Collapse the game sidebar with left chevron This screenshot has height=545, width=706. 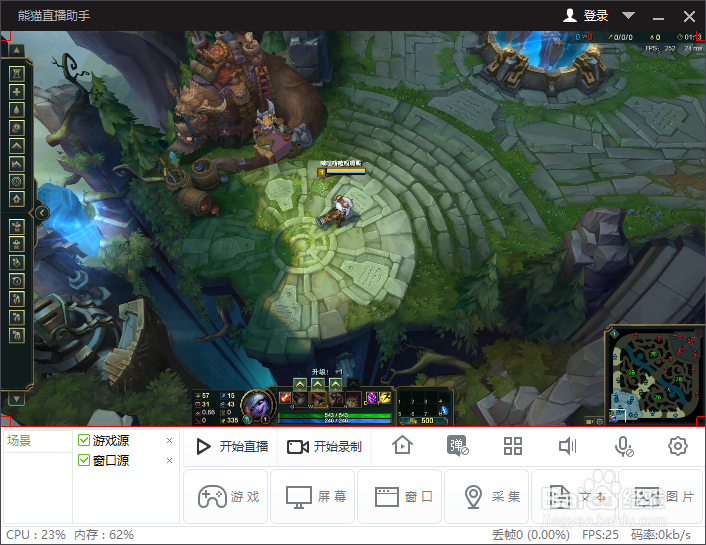tap(42, 213)
